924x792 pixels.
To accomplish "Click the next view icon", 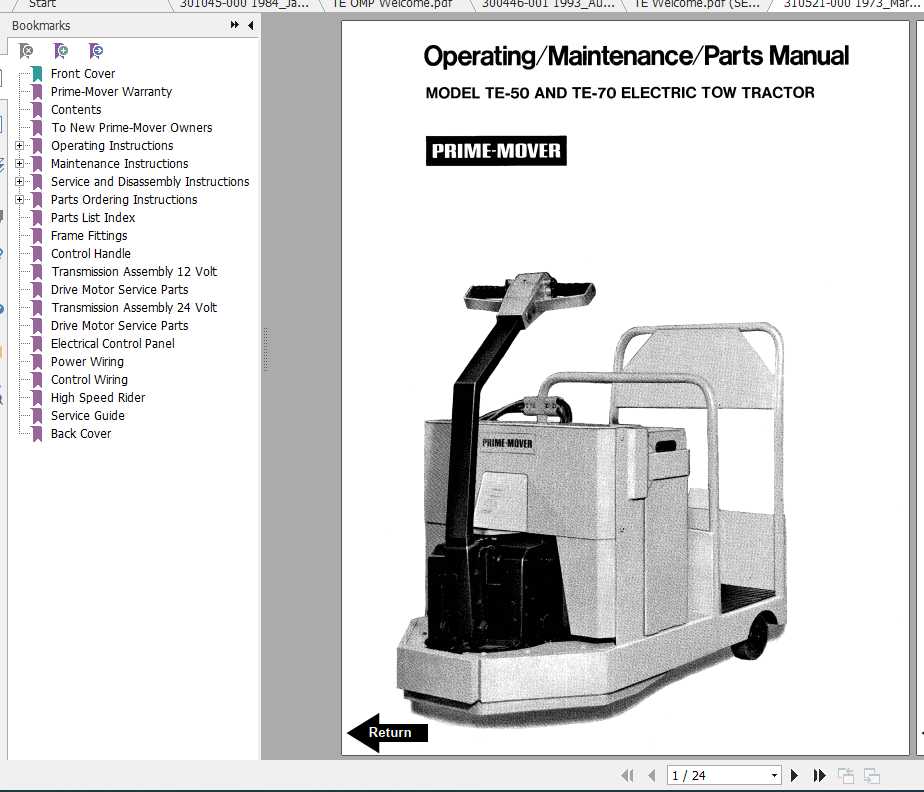I will click(872, 774).
